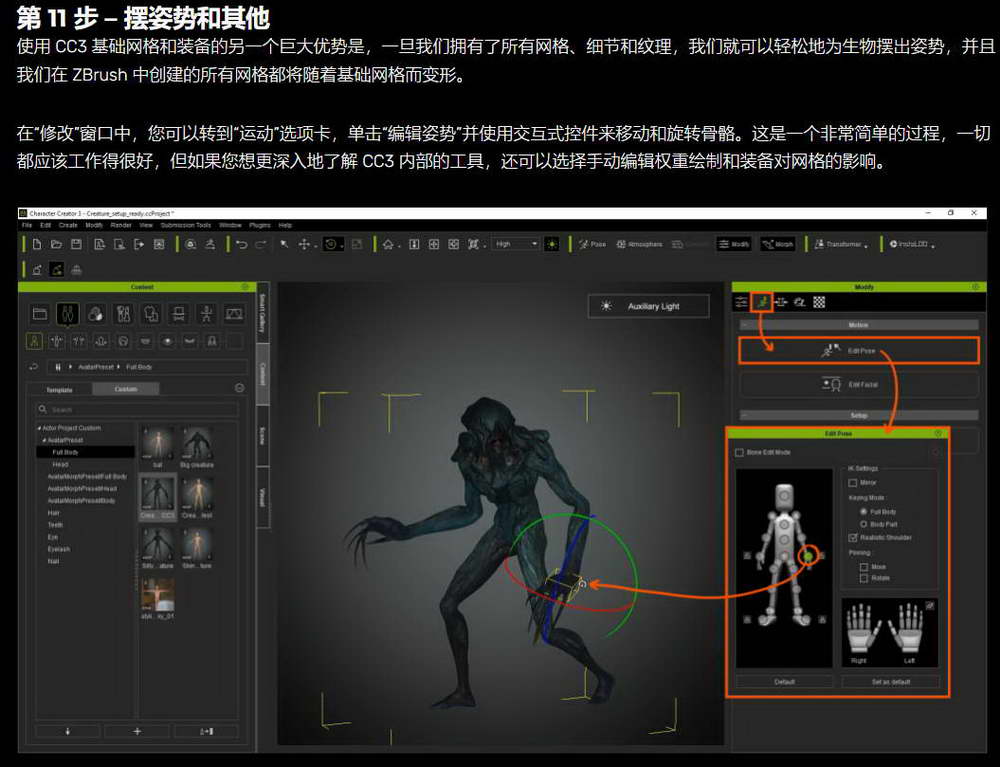This screenshot has height=767, width=1000.
Task: Click the Edit Facial button
Action: click(858, 384)
